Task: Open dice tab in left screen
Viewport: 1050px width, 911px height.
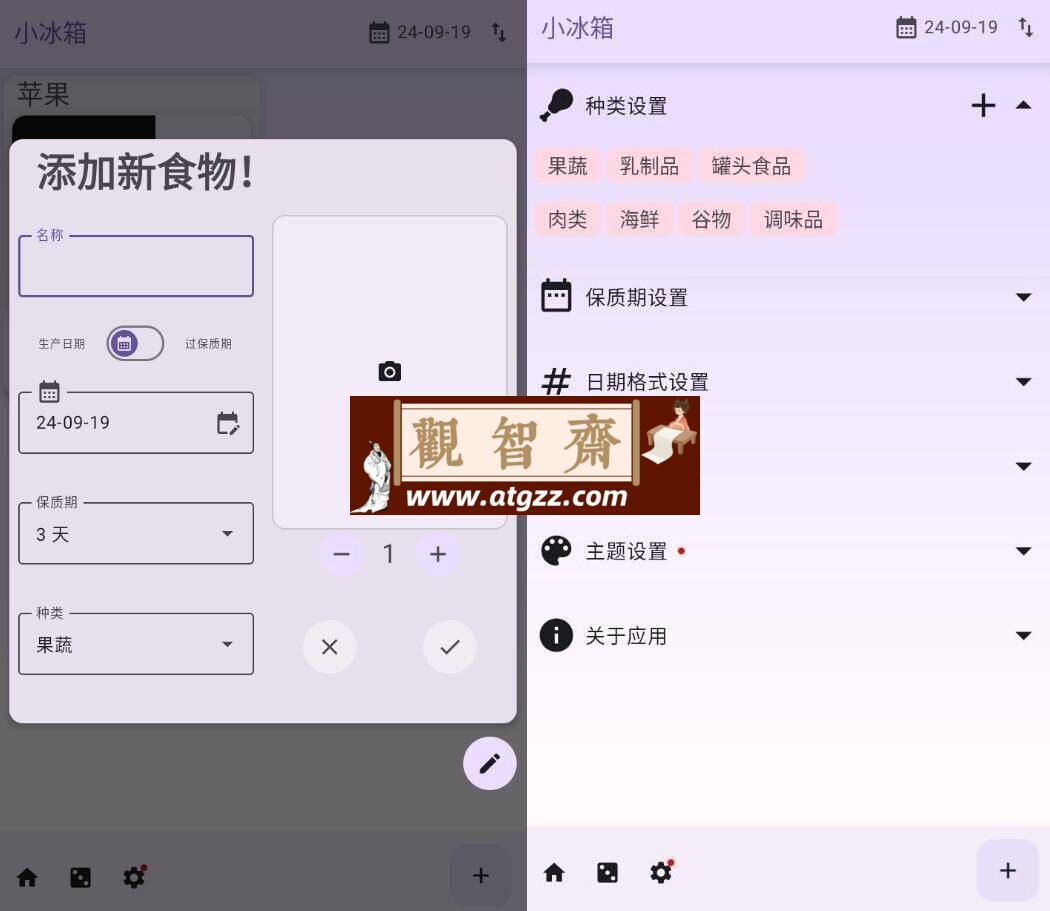Action: pos(80,877)
